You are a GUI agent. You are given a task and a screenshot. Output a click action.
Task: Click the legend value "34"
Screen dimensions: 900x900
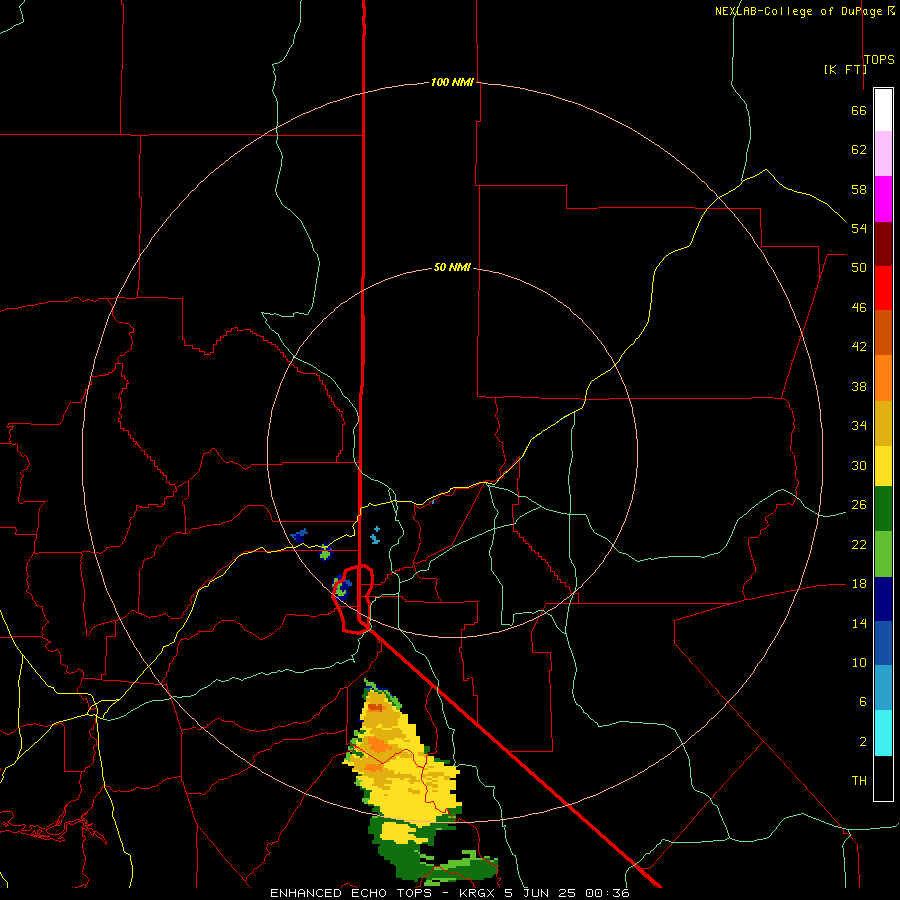pos(859,426)
